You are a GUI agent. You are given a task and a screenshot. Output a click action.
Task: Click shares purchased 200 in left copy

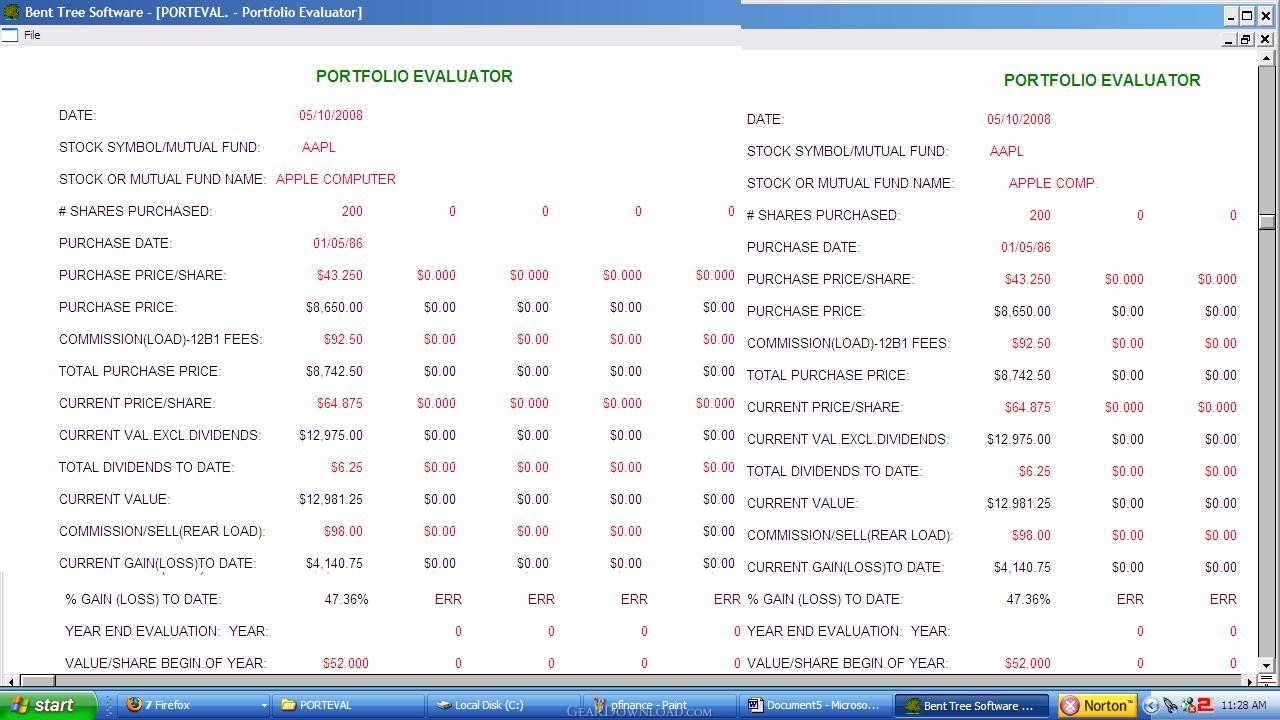click(352, 211)
